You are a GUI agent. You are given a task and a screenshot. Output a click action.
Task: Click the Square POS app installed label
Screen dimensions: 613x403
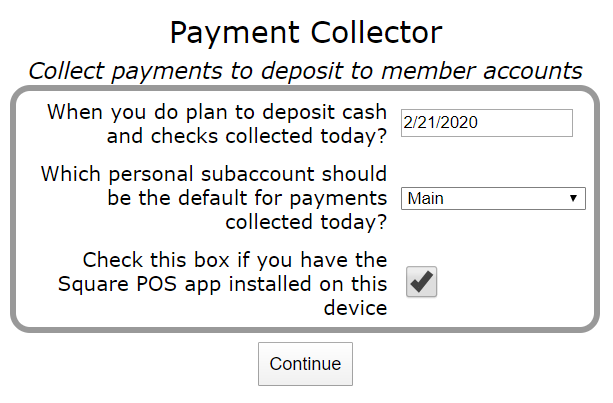click(235, 284)
